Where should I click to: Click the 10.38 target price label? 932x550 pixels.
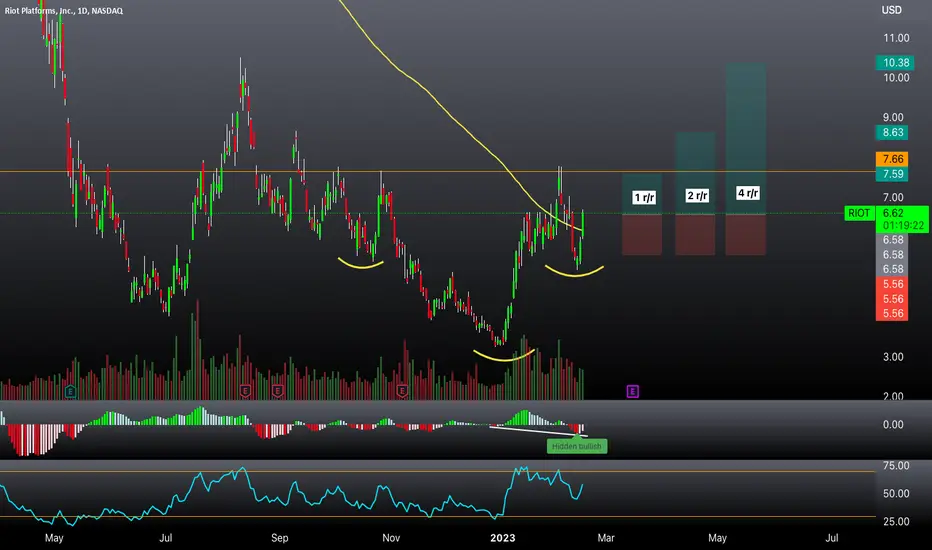point(895,62)
